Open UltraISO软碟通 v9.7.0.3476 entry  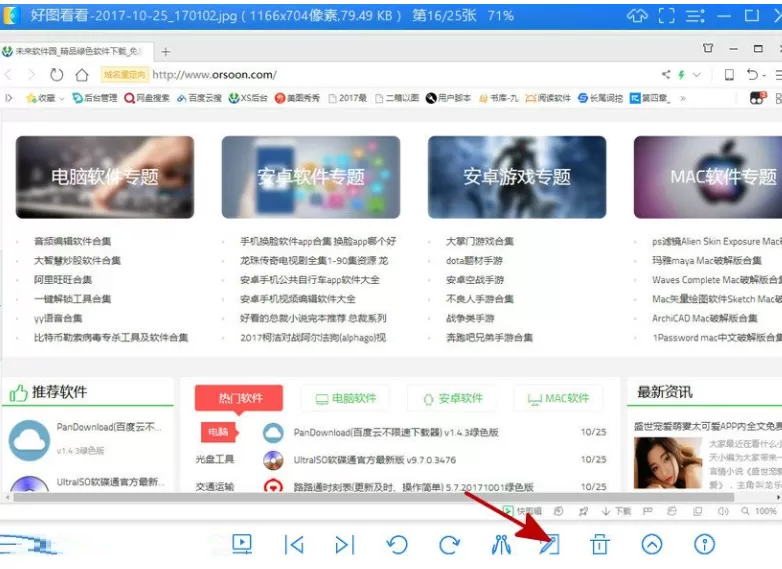tap(375, 460)
